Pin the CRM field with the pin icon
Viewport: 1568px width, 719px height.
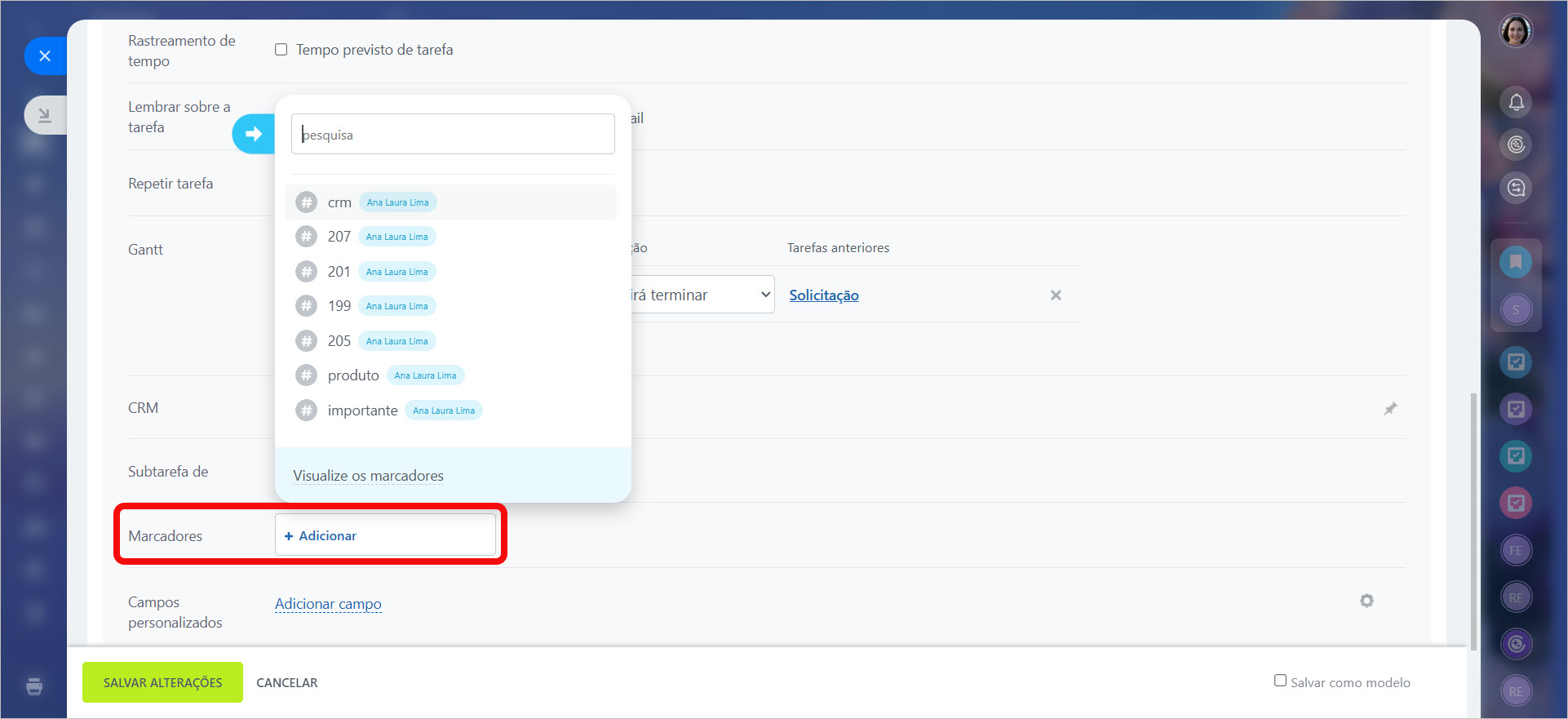click(1390, 408)
